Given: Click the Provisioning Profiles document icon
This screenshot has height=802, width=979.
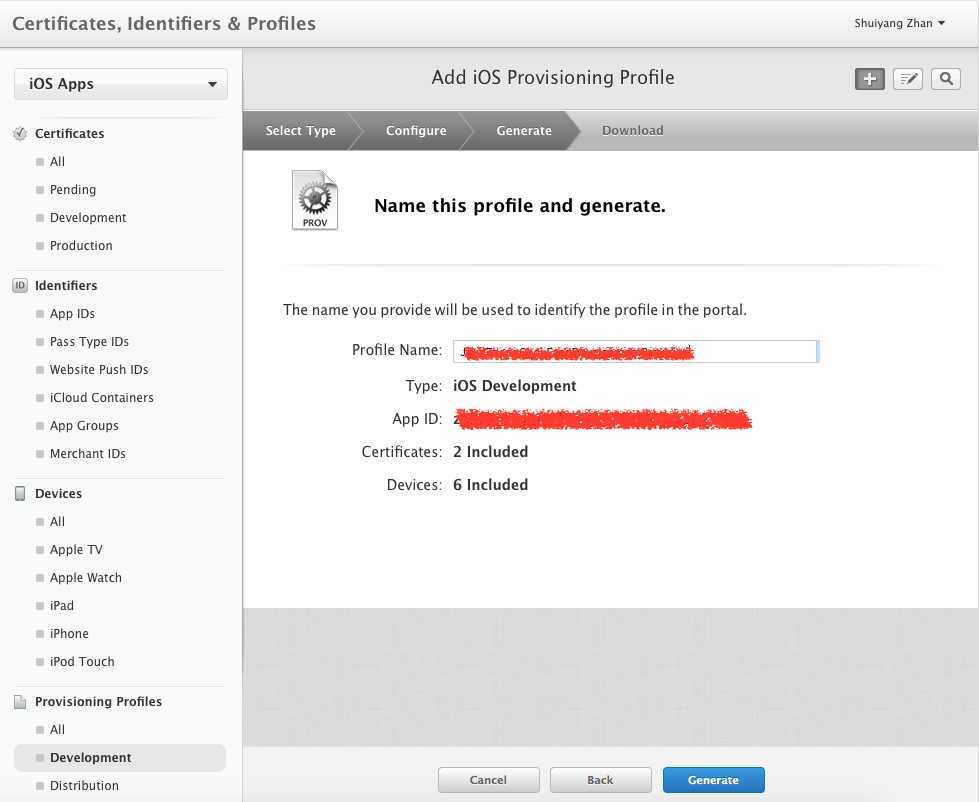Looking at the screenshot, I should pos(20,702).
